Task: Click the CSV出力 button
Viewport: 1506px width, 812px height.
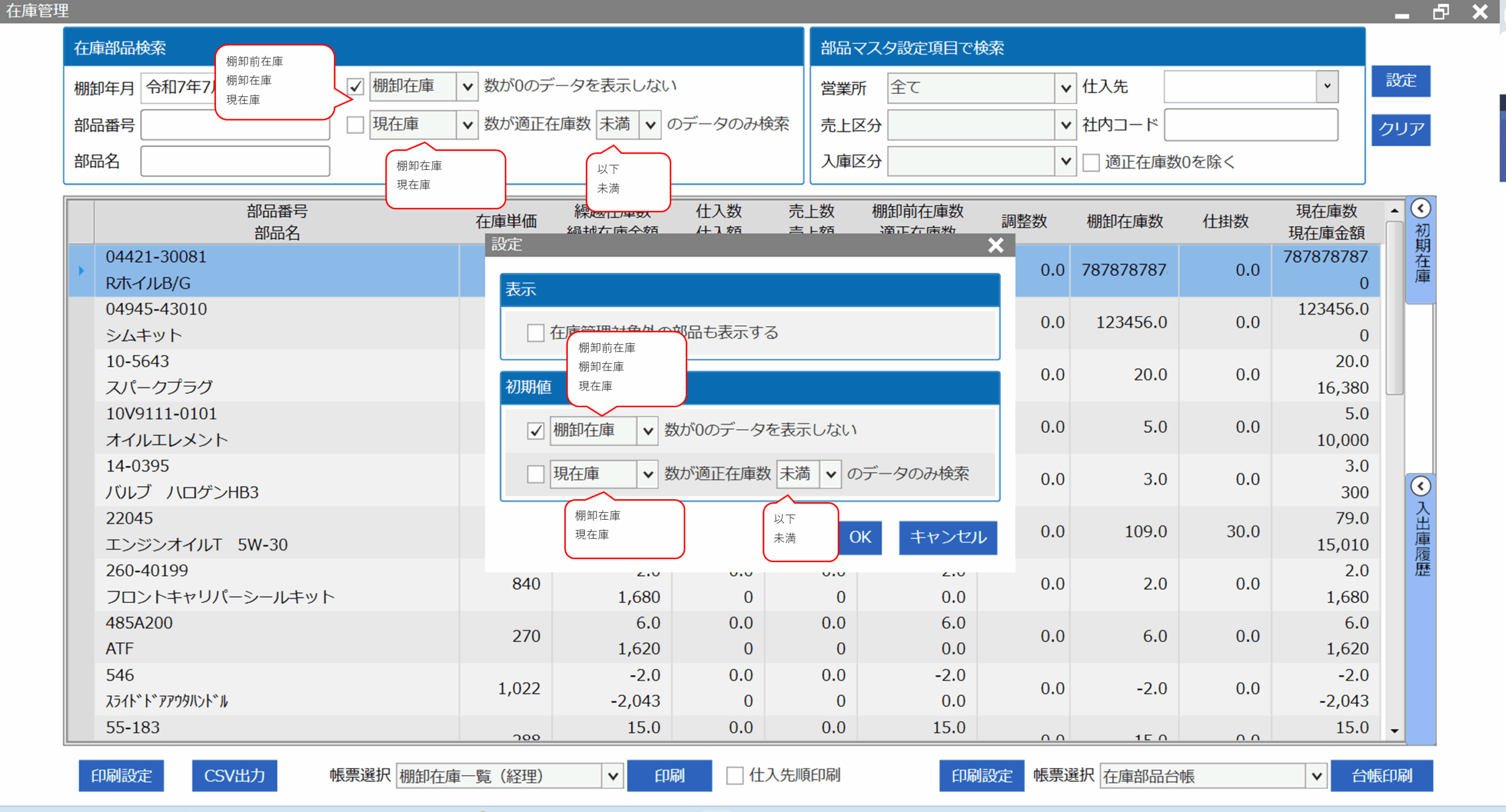Action: (234, 776)
